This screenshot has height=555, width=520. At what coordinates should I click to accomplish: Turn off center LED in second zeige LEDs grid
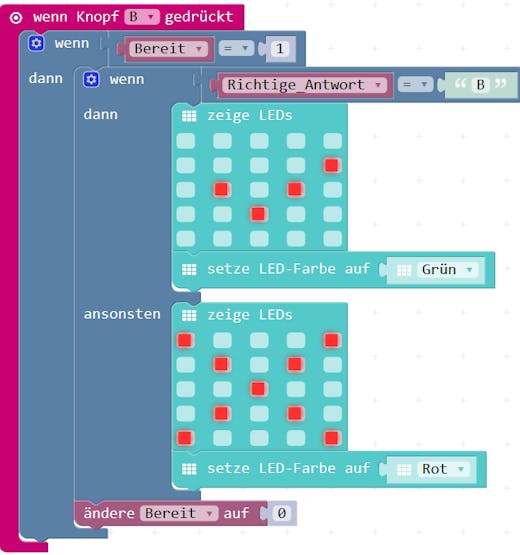tap(258, 389)
